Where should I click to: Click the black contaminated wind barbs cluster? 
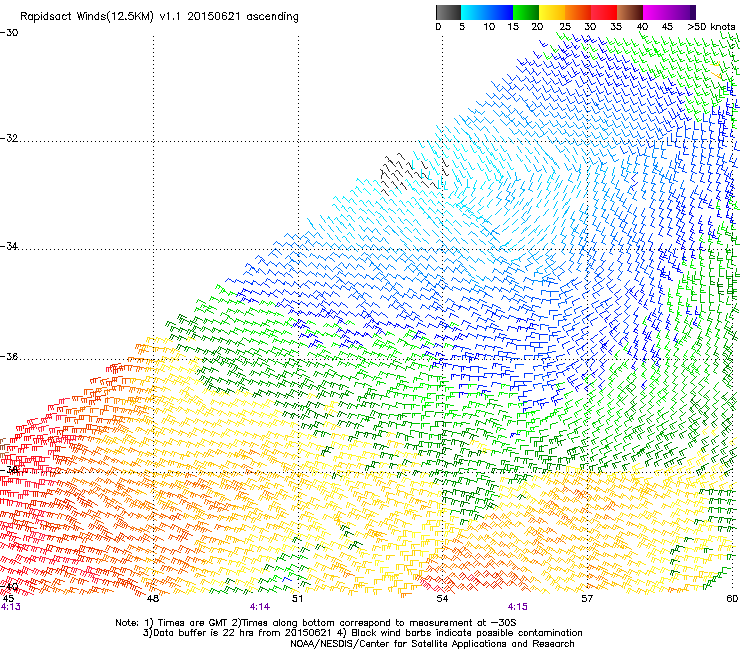pyautogui.click(x=413, y=172)
